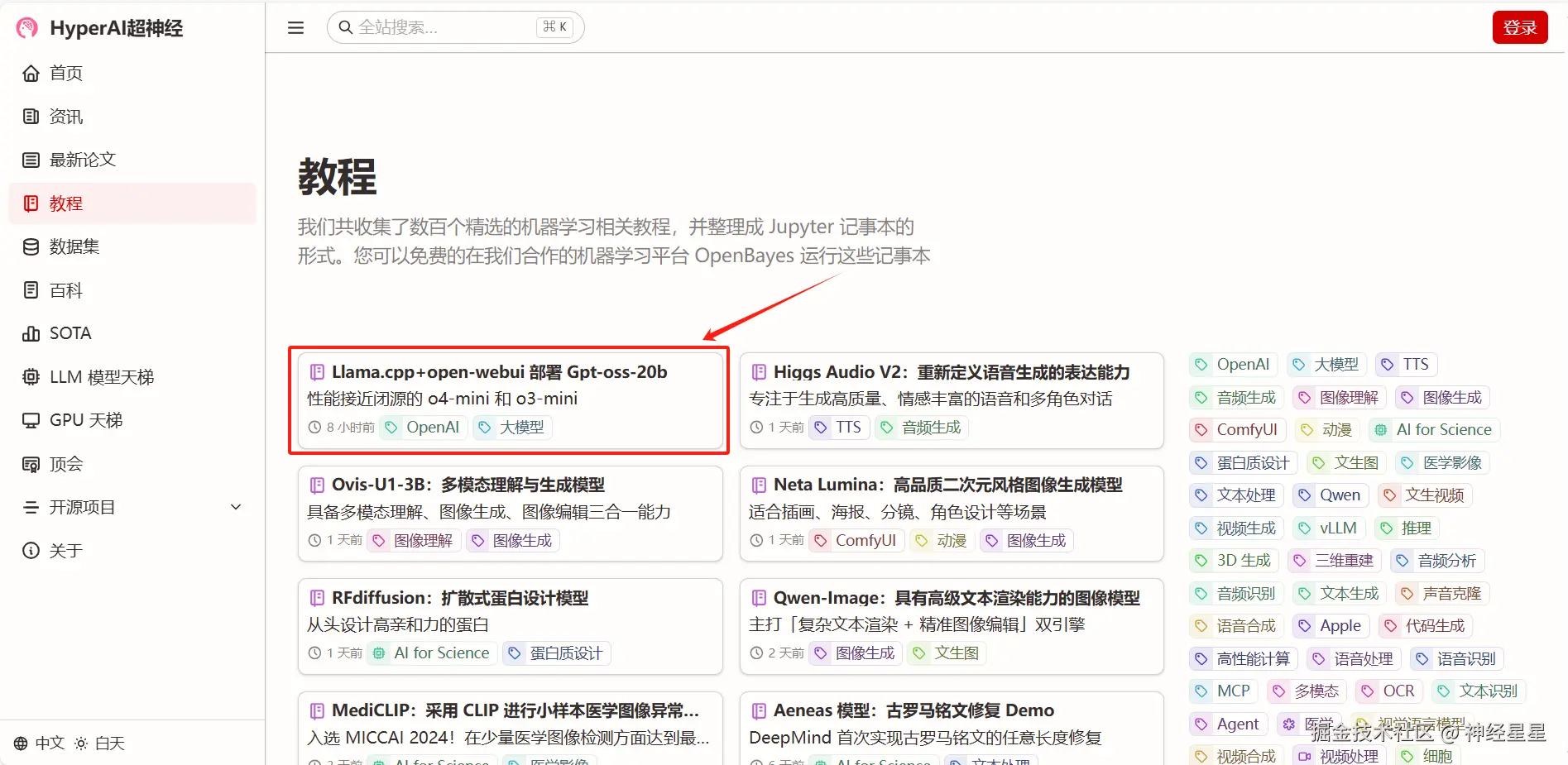Select the 蛋白质设计 tag in tag cloud

[1244, 463]
